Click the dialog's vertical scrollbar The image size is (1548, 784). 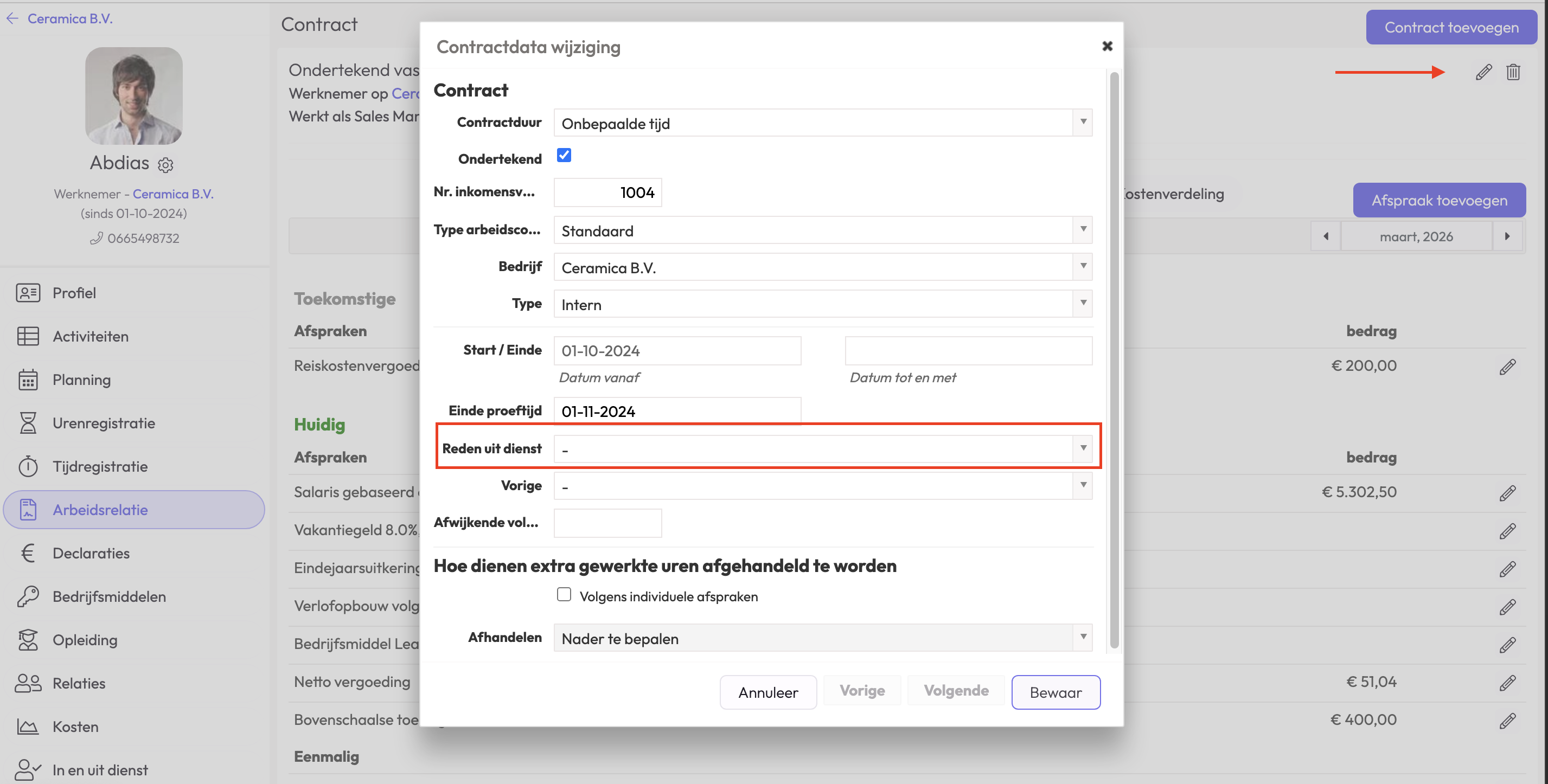(1114, 361)
